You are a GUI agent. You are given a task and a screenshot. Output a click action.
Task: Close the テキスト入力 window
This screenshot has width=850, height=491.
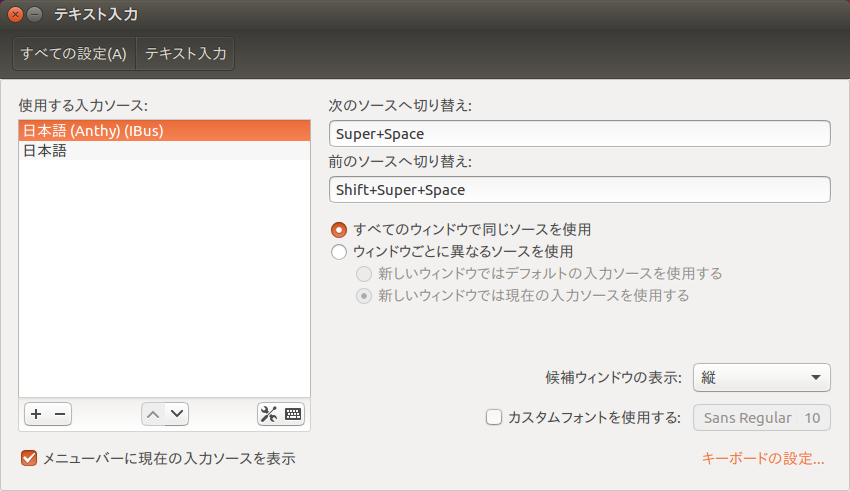click(15, 14)
